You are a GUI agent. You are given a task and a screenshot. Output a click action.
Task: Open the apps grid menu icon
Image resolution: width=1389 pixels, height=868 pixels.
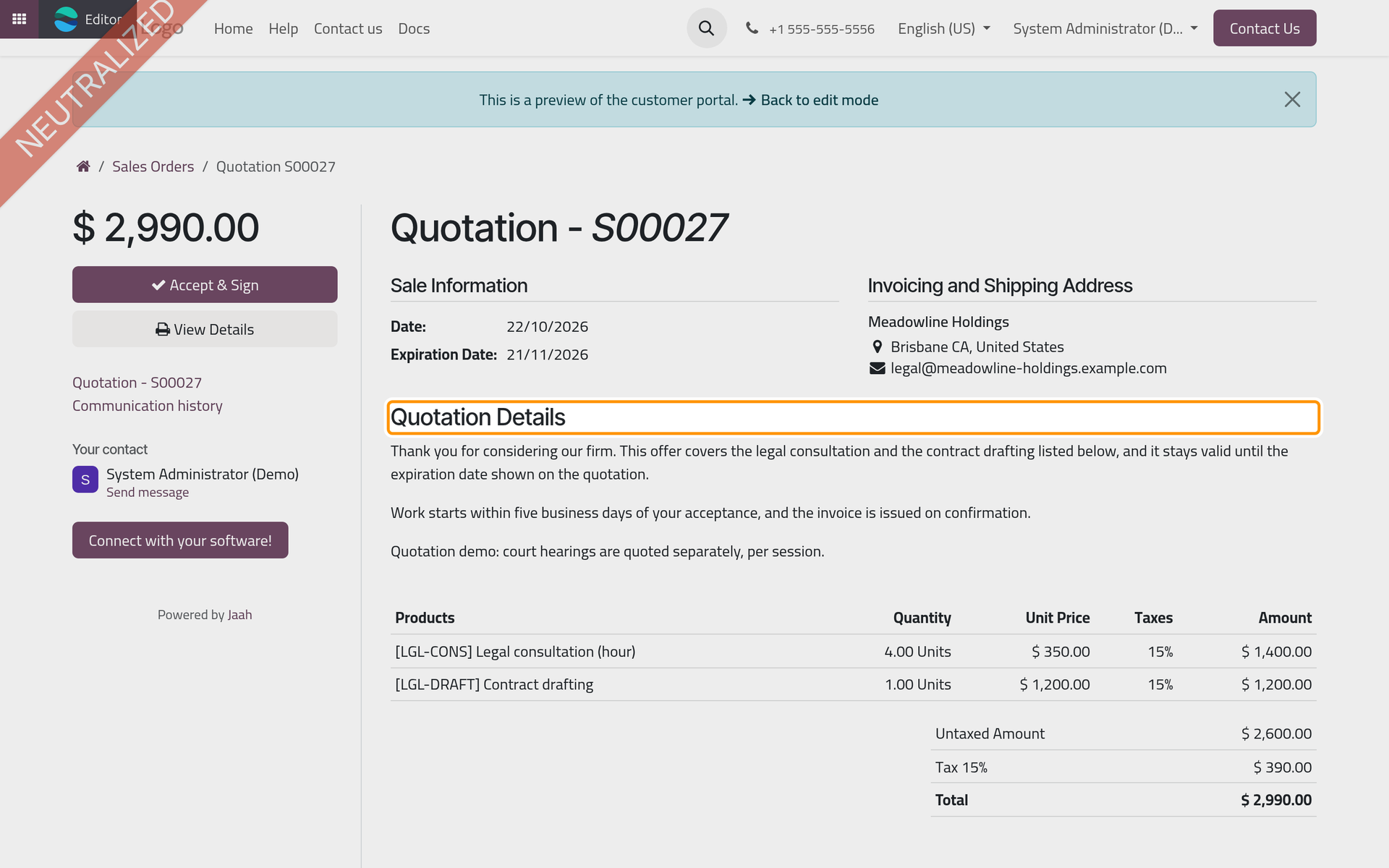coord(19,19)
